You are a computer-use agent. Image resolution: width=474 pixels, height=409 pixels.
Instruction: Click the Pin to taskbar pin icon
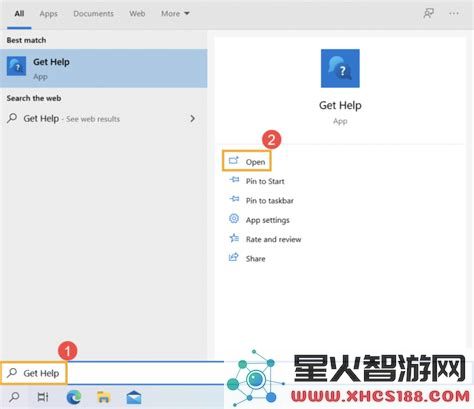[234, 199]
